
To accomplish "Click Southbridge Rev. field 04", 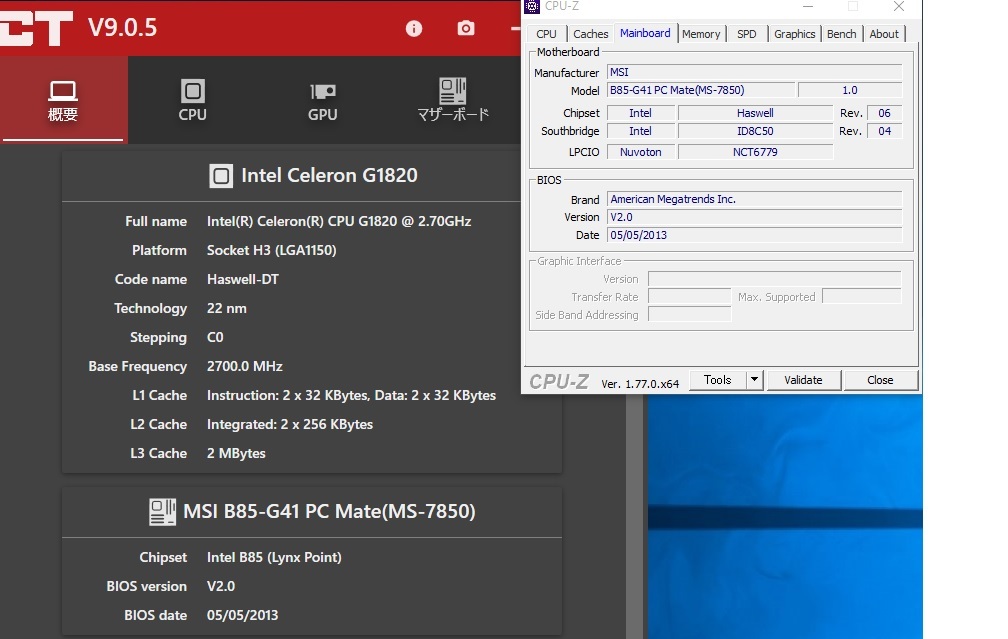I will [x=885, y=131].
